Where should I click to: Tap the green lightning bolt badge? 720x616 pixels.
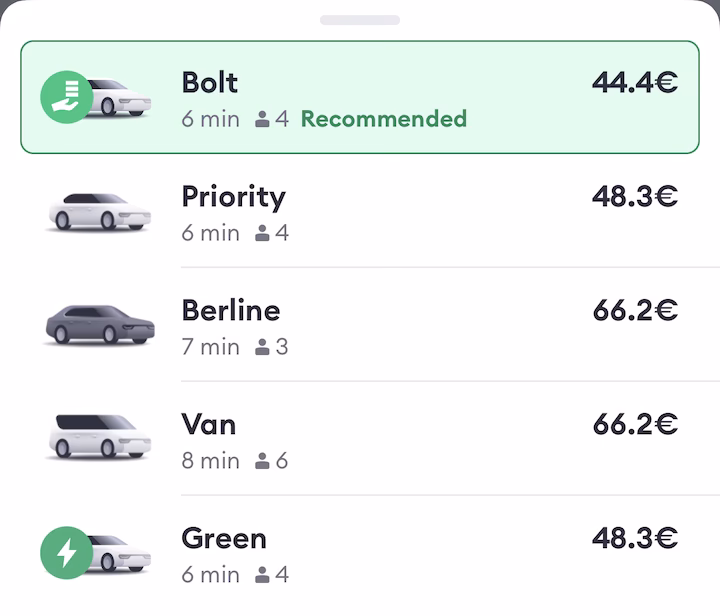pyautogui.click(x=66, y=553)
